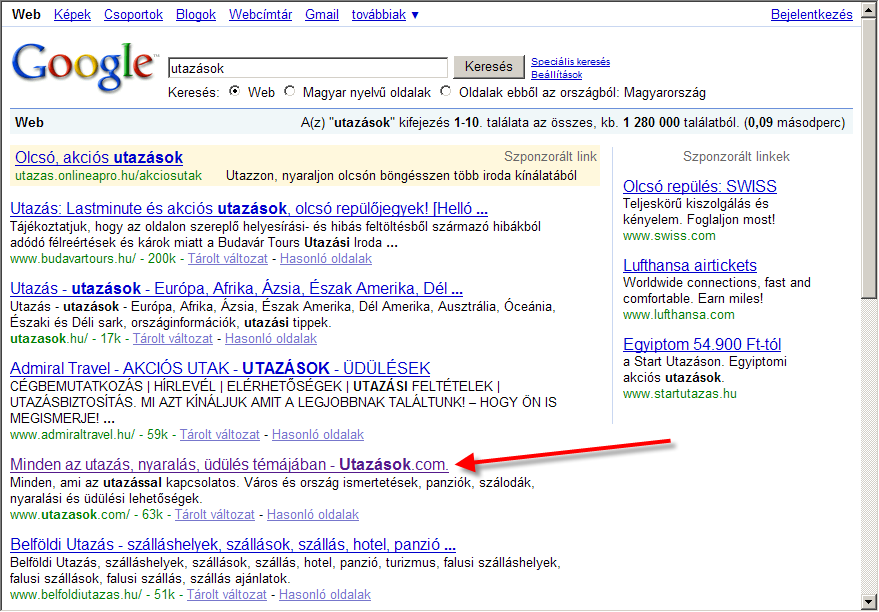Open Gmail from the top navigation

click(x=322, y=15)
